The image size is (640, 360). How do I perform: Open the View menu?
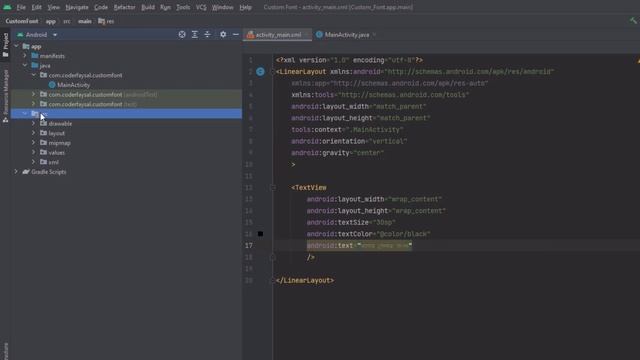click(53, 7)
